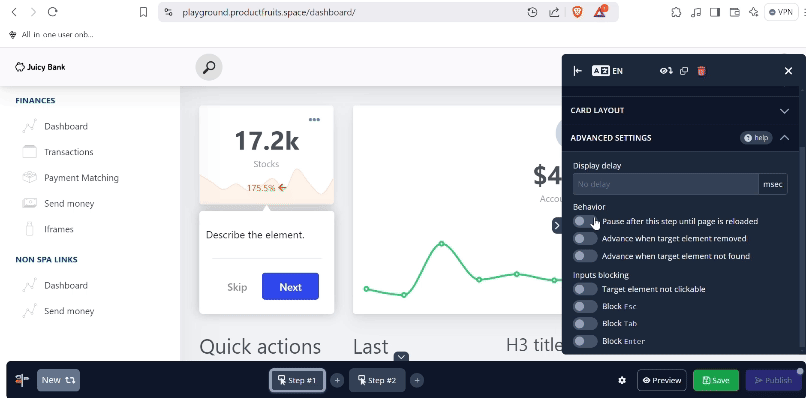Expand the Card Layout section
Image resolution: width=806 pixels, height=398 pixels.
pyautogui.click(x=680, y=111)
